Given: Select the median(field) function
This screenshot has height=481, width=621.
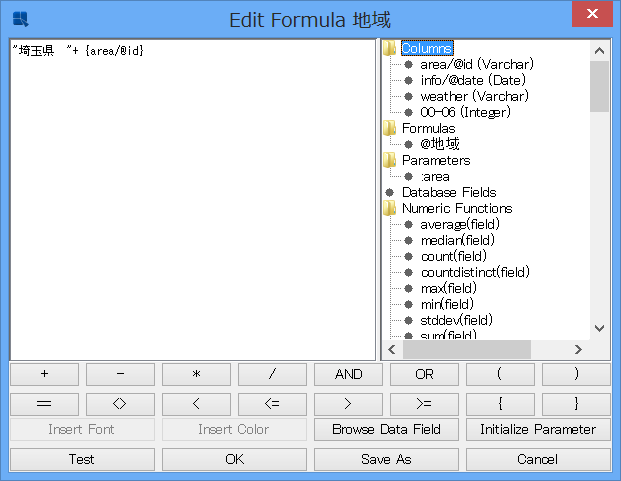Looking at the screenshot, I should 457,240.
